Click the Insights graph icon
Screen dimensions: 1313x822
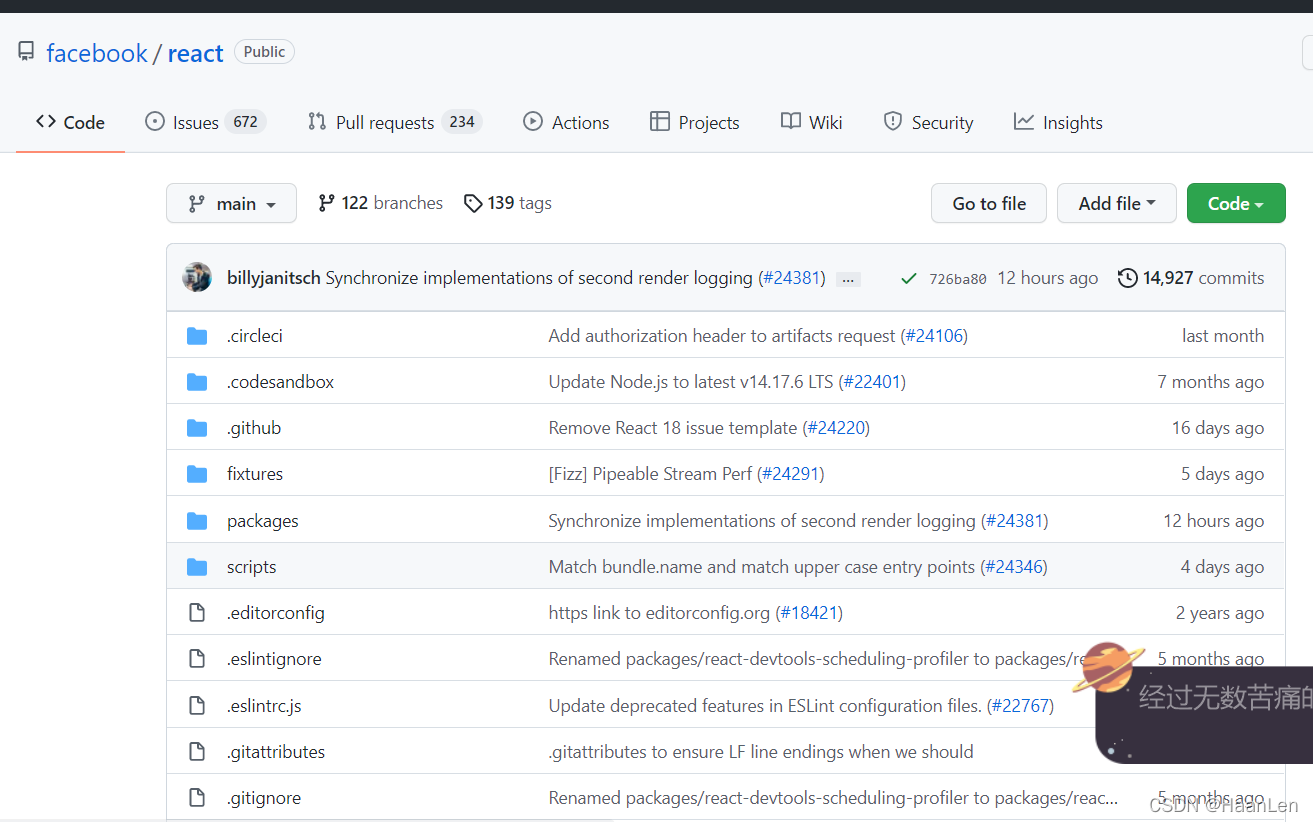[1024, 121]
